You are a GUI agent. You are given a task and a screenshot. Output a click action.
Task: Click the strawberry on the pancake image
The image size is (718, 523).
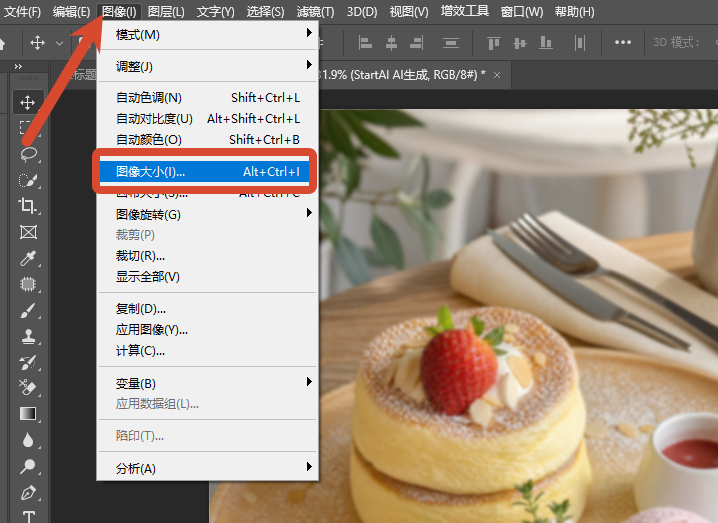pos(459,370)
